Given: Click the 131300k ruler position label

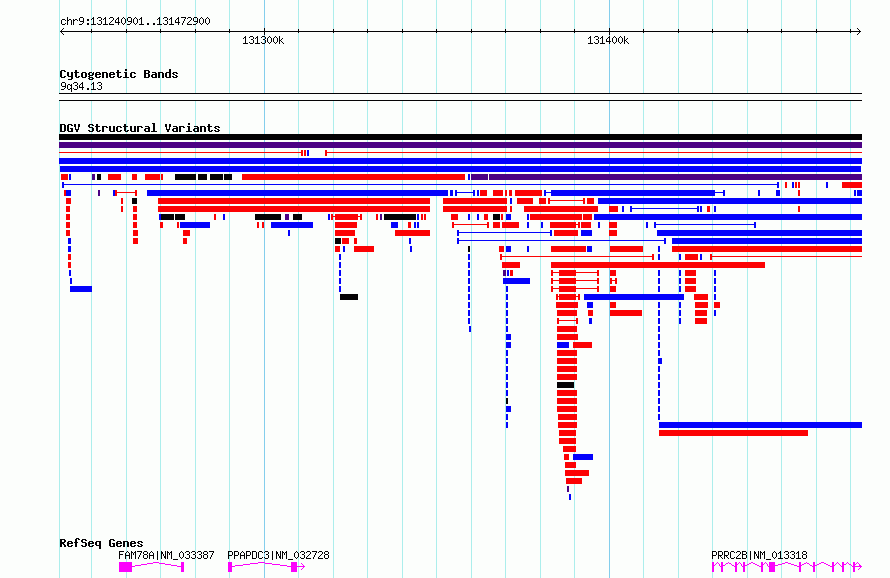Looking at the screenshot, I should (x=263, y=40).
